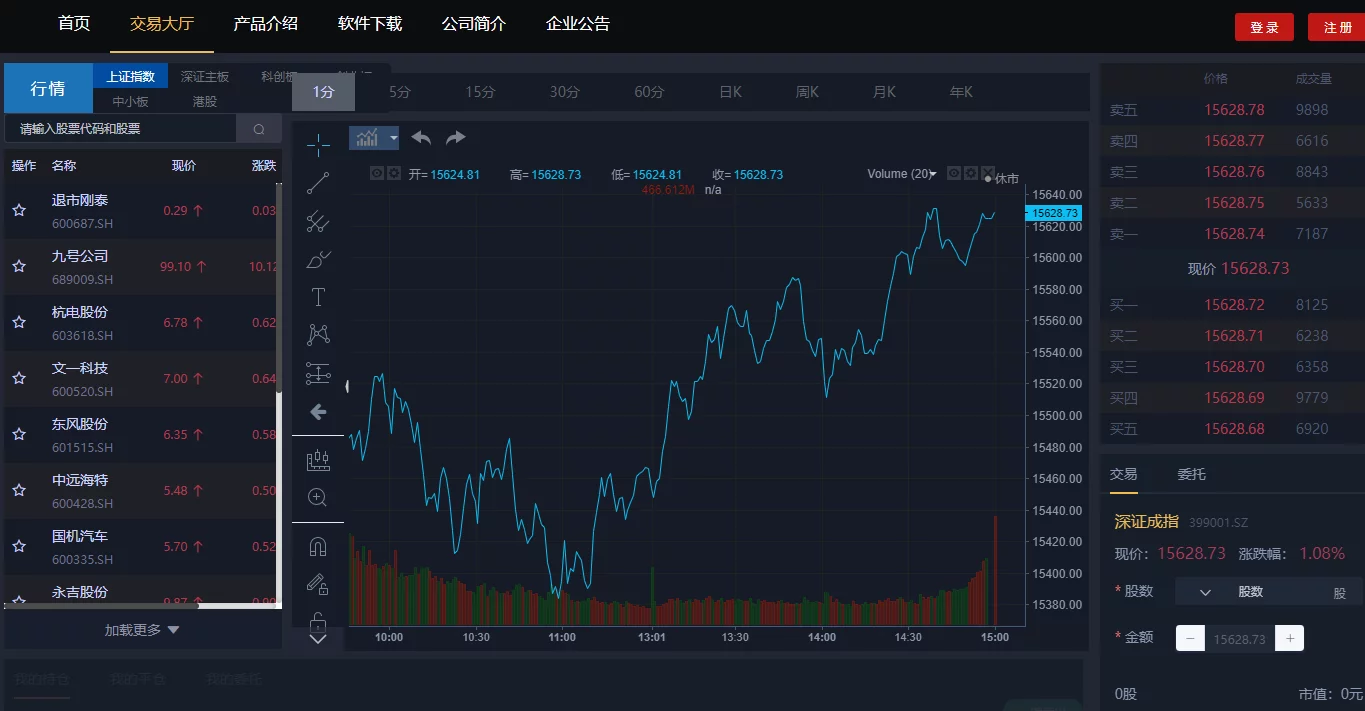Hide the main series using eye icon
Image resolution: width=1365 pixels, height=711 pixels.
tap(377, 173)
